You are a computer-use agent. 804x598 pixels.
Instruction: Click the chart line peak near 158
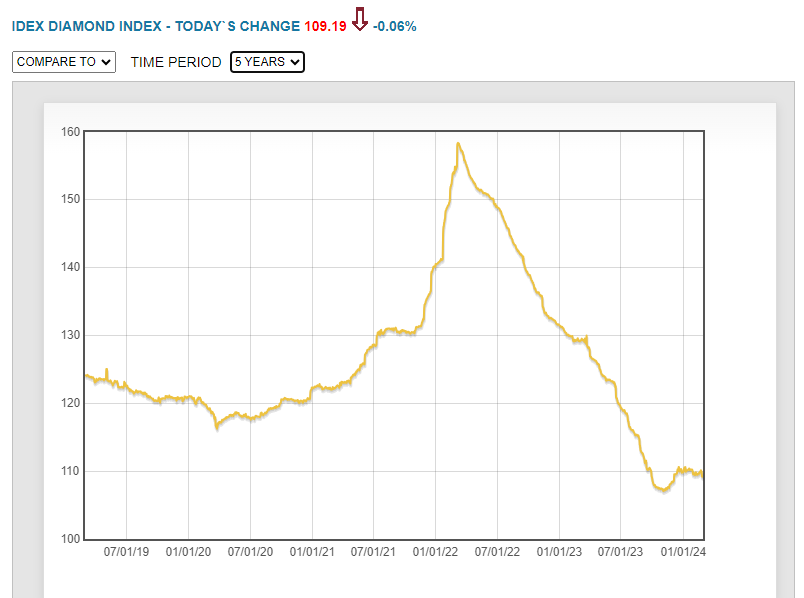458,144
